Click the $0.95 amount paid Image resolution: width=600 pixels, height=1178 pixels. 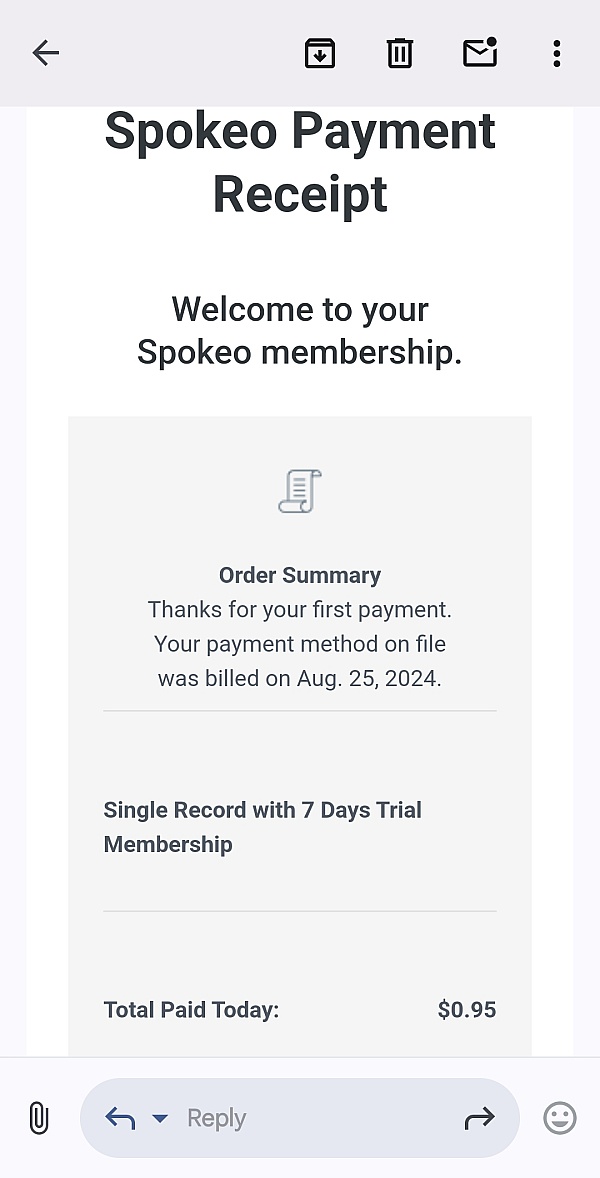point(467,1010)
